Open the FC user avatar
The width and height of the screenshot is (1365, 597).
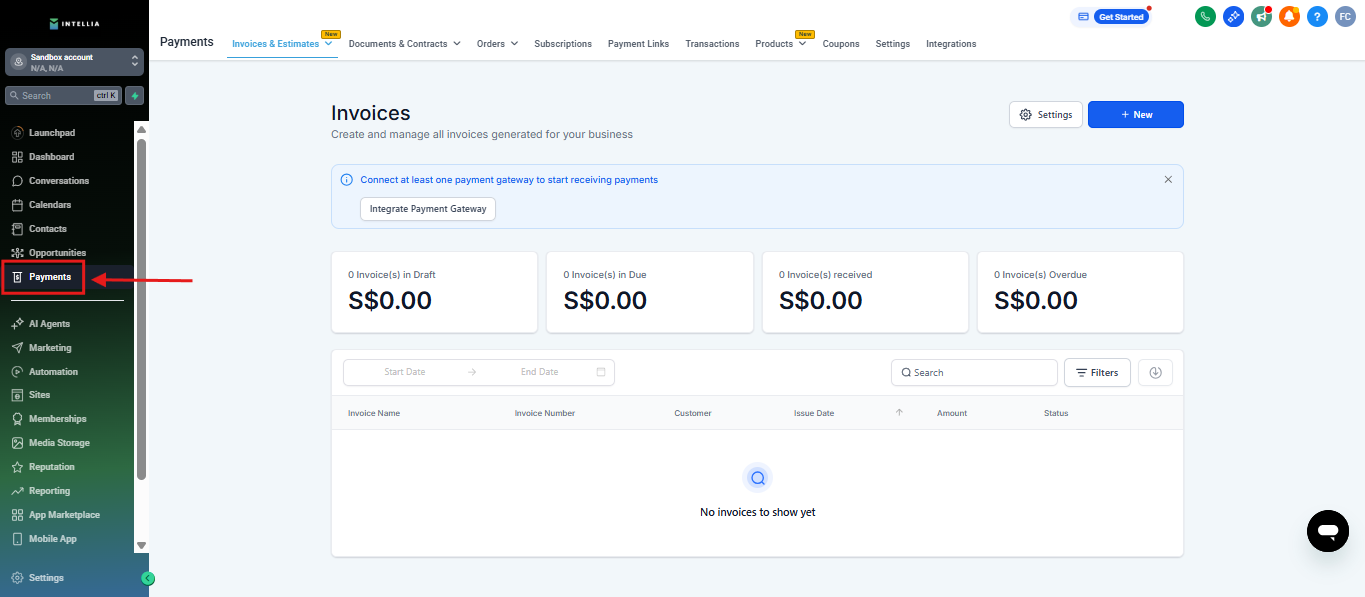1345,17
